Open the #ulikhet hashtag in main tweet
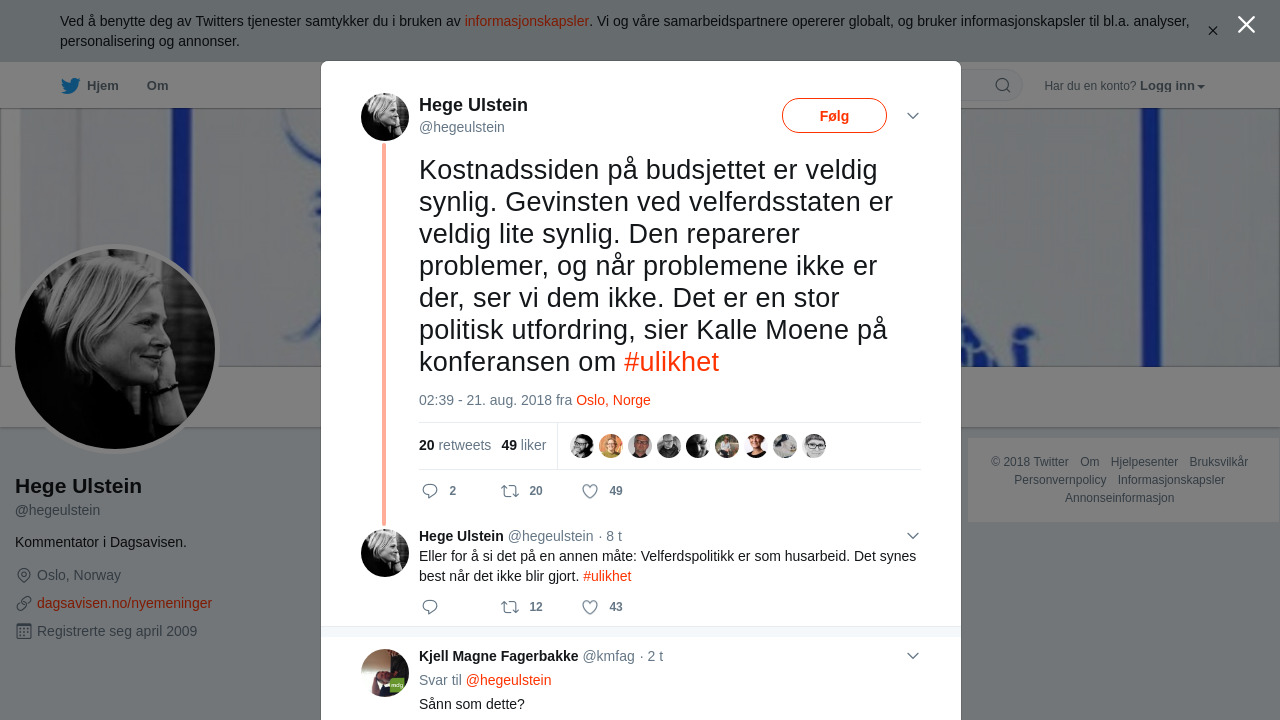The height and width of the screenshot is (720, 1280). pyautogui.click(x=671, y=362)
